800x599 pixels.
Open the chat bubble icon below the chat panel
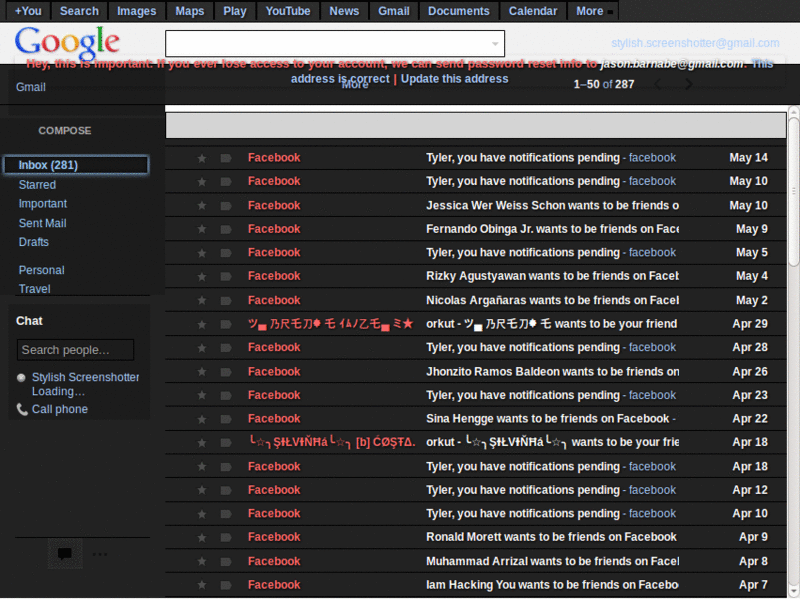coord(65,554)
